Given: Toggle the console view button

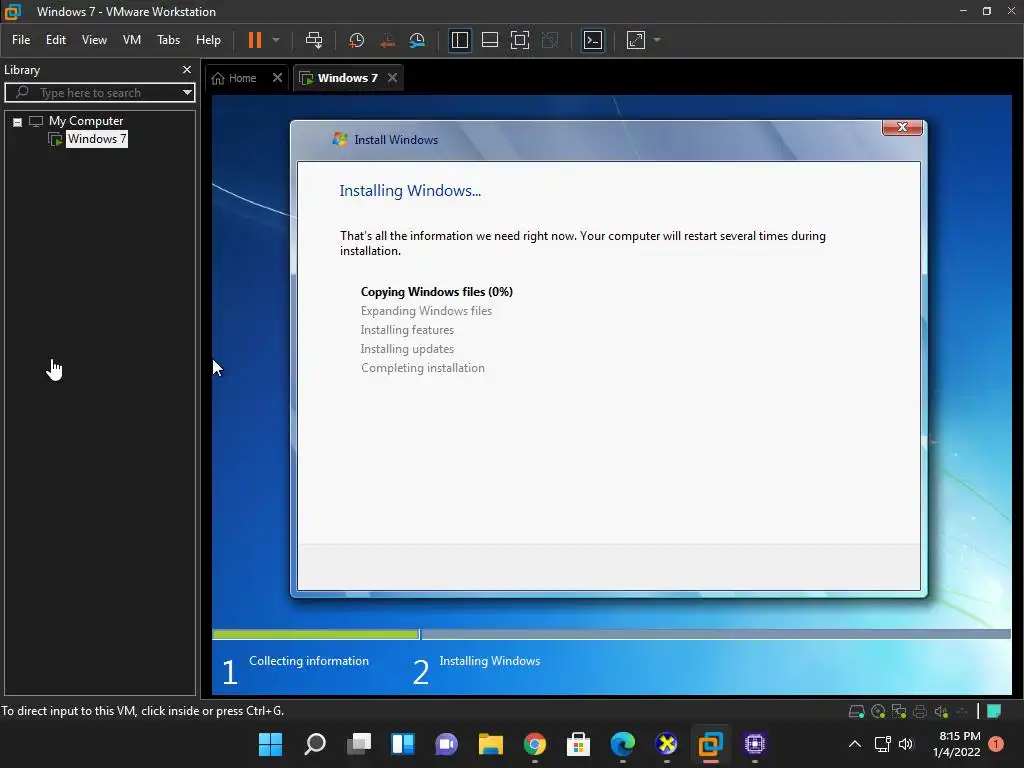Looking at the screenshot, I should coord(593,40).
